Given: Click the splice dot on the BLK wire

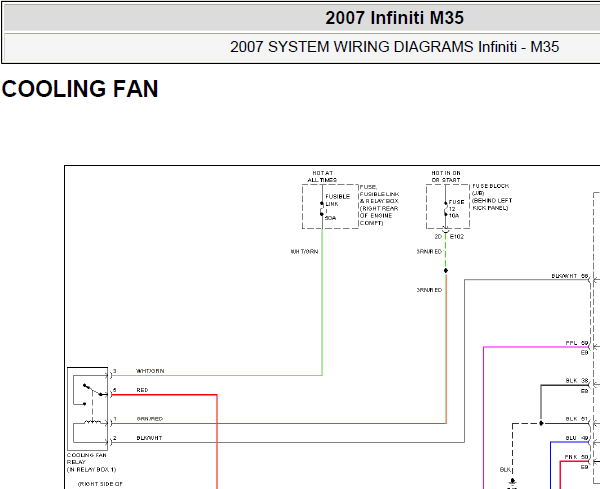Looking at the screenshot, I should [x=541, y=423].
